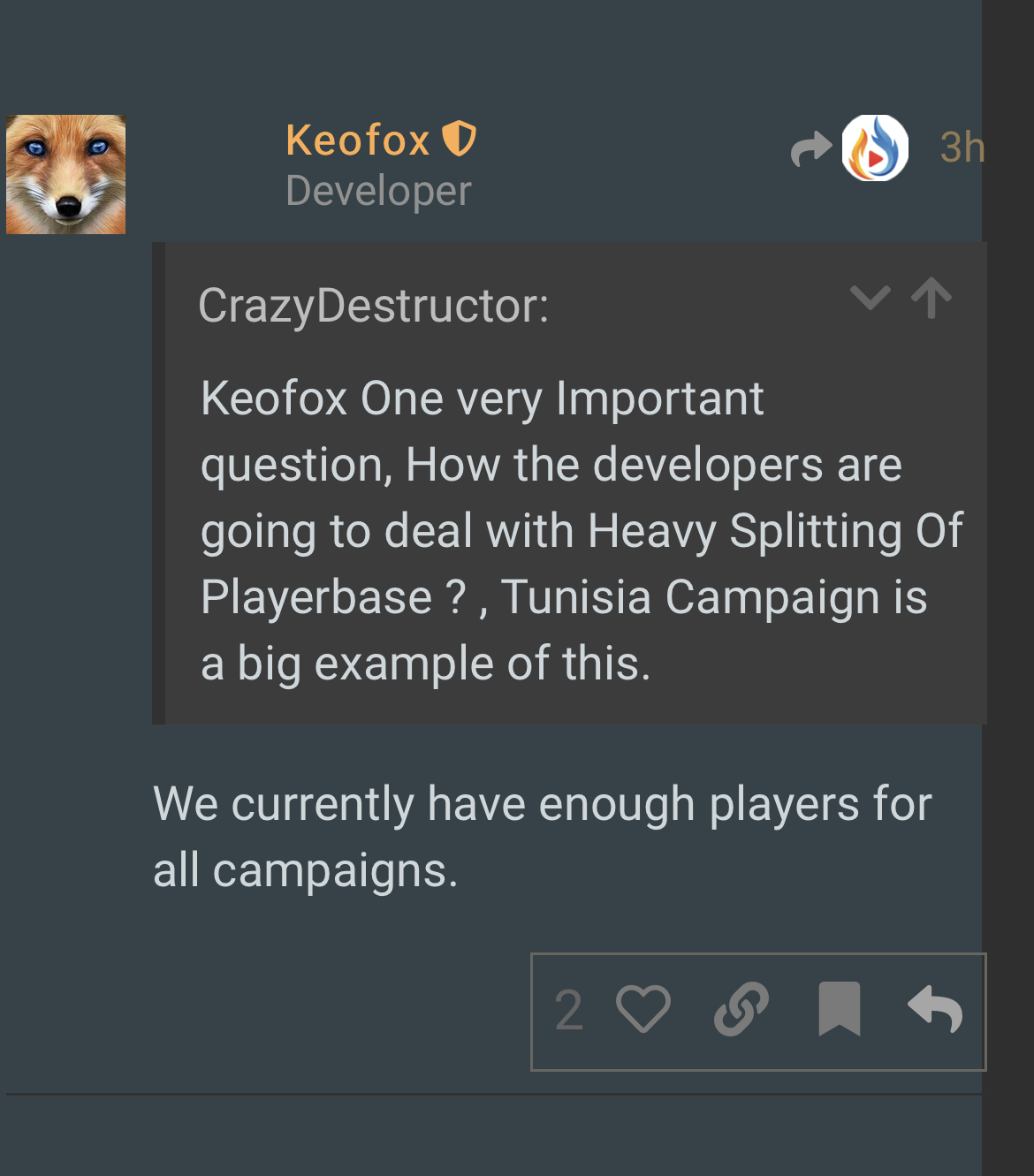1034x1176 pixels.
Task: Open the in-reply-to arrow indicator
Action: (x=811, y=148)
